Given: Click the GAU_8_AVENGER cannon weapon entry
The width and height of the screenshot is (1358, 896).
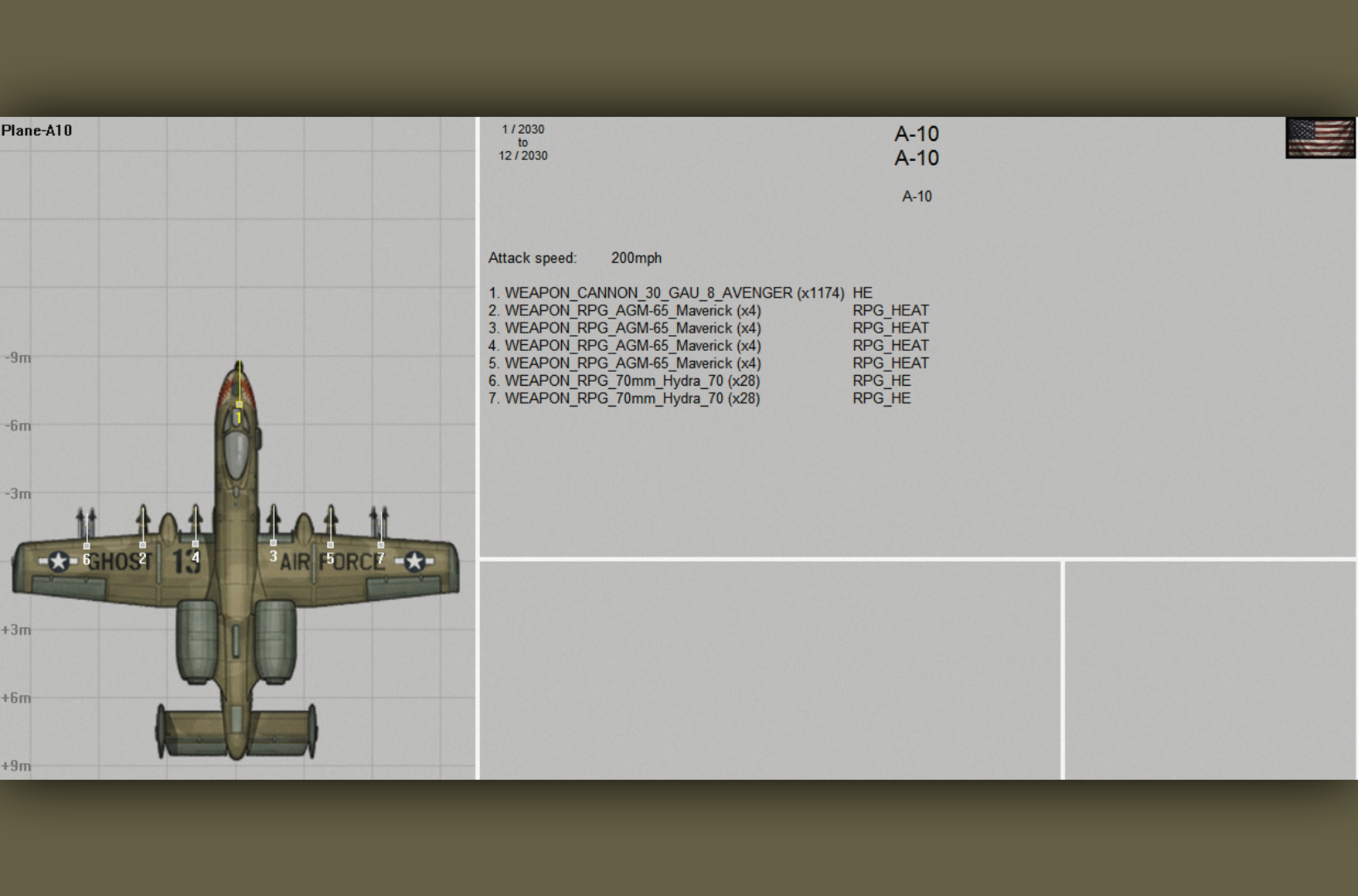Looking at the screenshot, I should click(666, 293).
